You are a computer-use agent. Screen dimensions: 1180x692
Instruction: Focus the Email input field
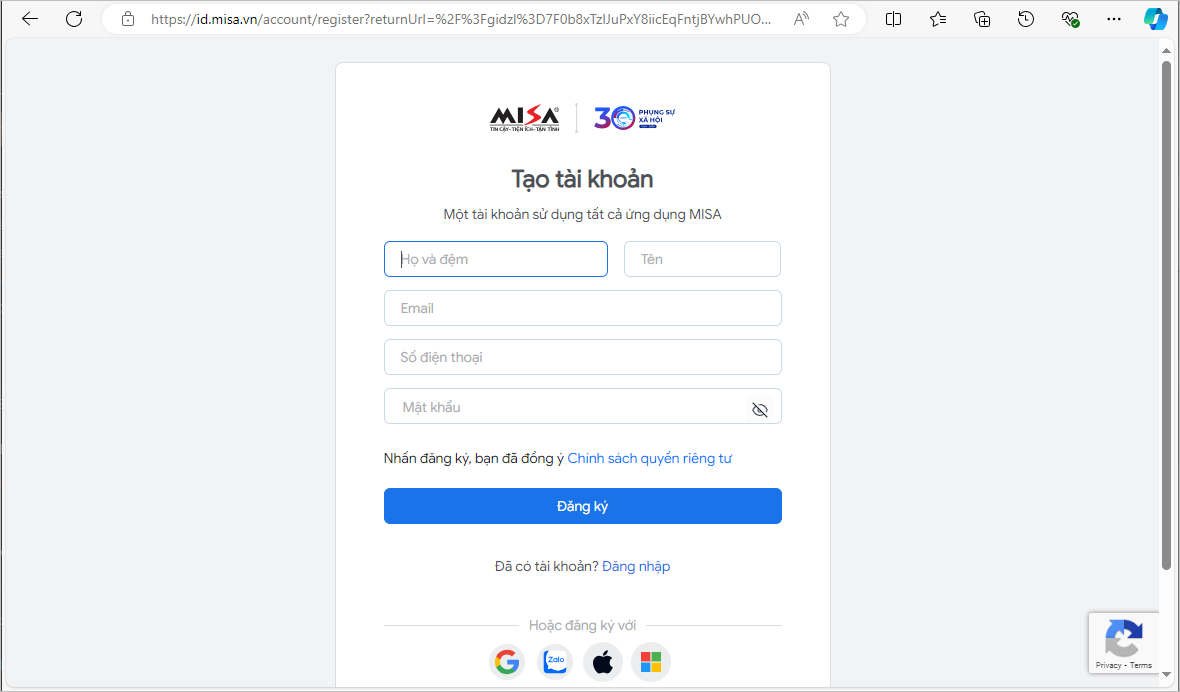pos(582,308)
